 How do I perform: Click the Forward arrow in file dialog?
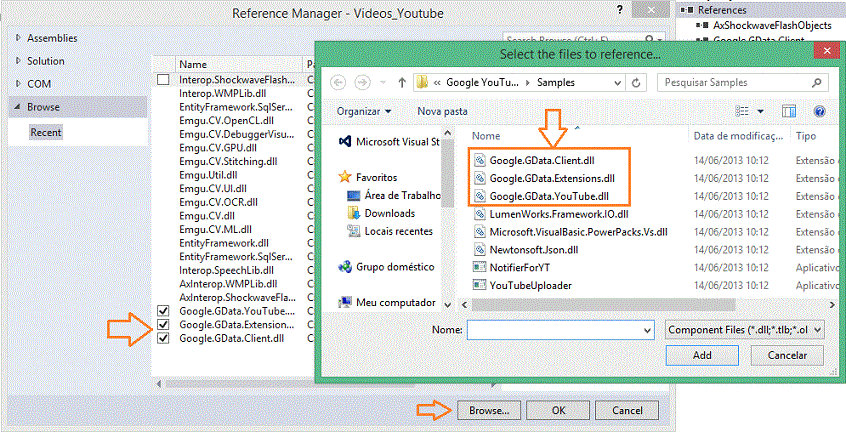coord(362,83)
